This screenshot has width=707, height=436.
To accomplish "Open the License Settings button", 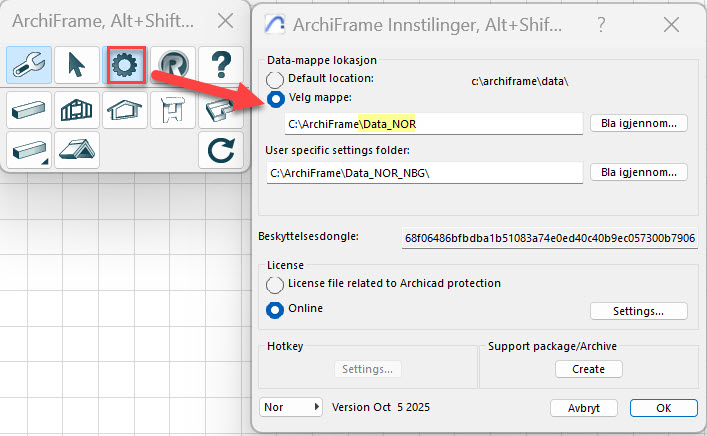I will [x=638, y=311].
